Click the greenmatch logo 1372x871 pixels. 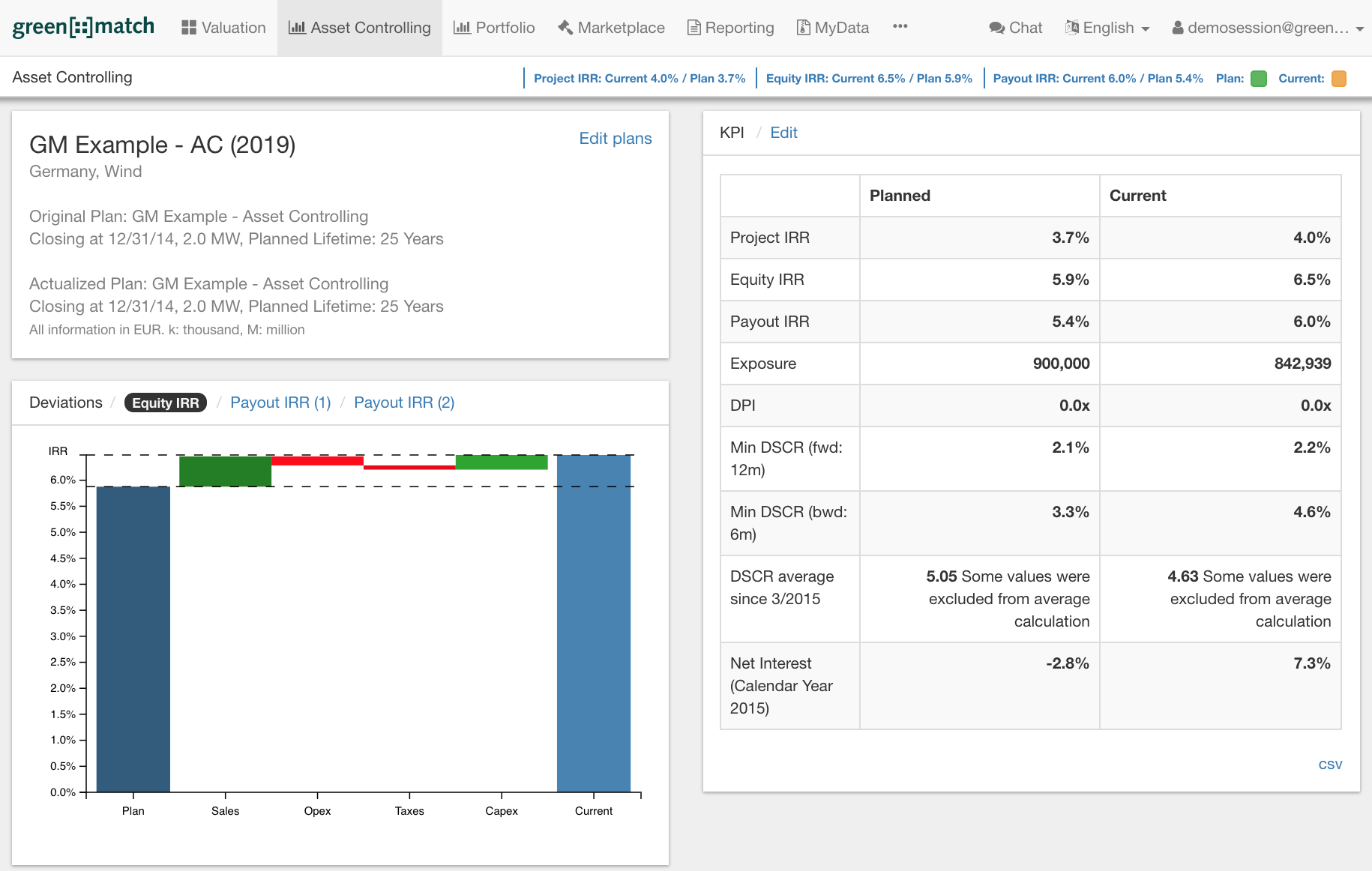click(83, 27)
